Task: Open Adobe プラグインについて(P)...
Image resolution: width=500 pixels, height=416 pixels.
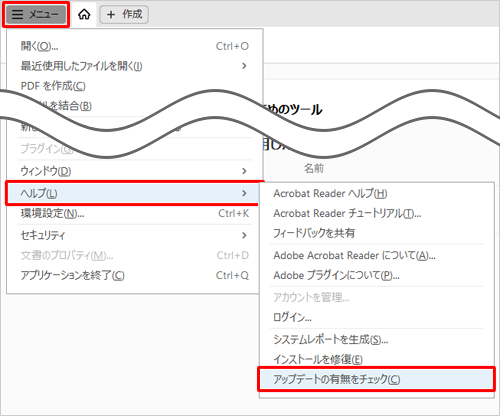Action: pos(377,275)
